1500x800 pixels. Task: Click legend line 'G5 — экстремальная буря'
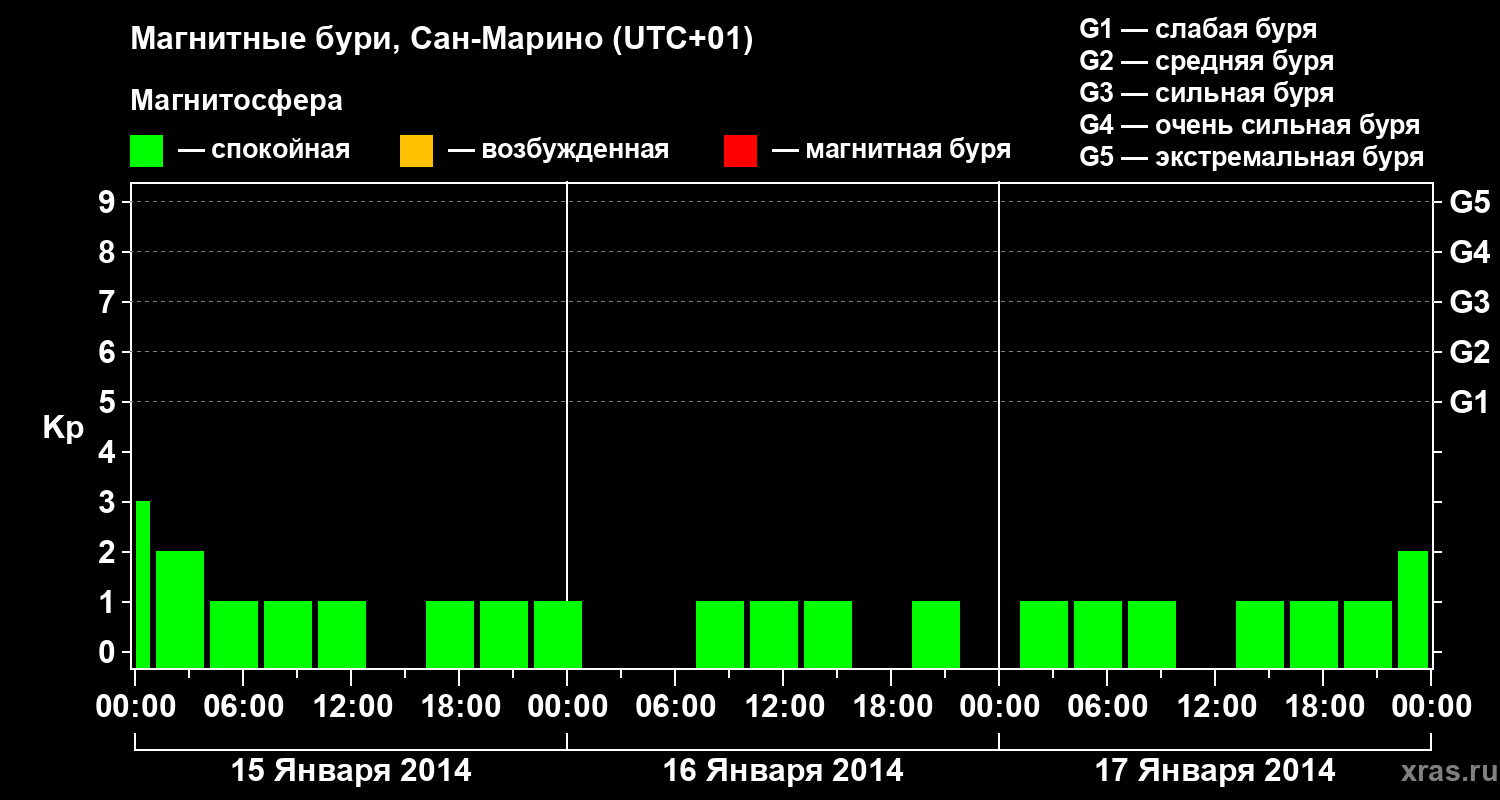[1252, 157]
